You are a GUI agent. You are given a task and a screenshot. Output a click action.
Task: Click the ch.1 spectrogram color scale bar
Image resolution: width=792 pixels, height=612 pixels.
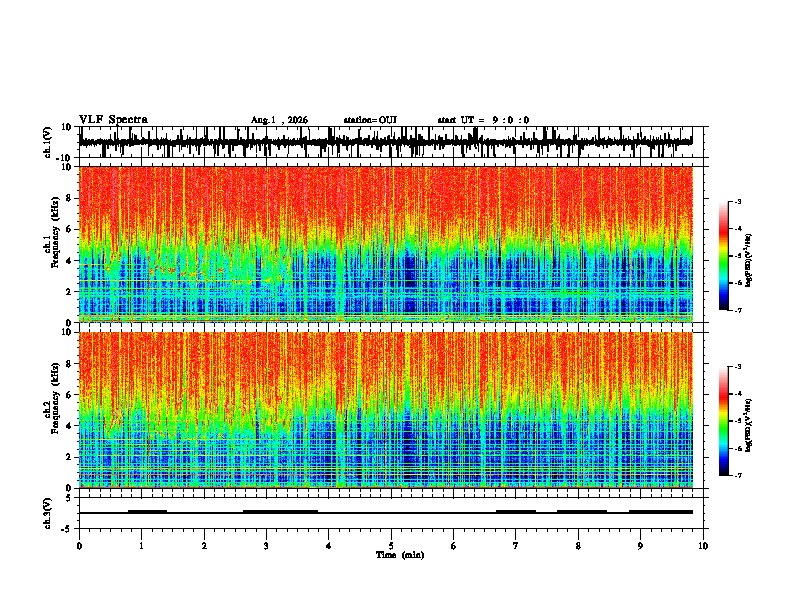(723, 256)
